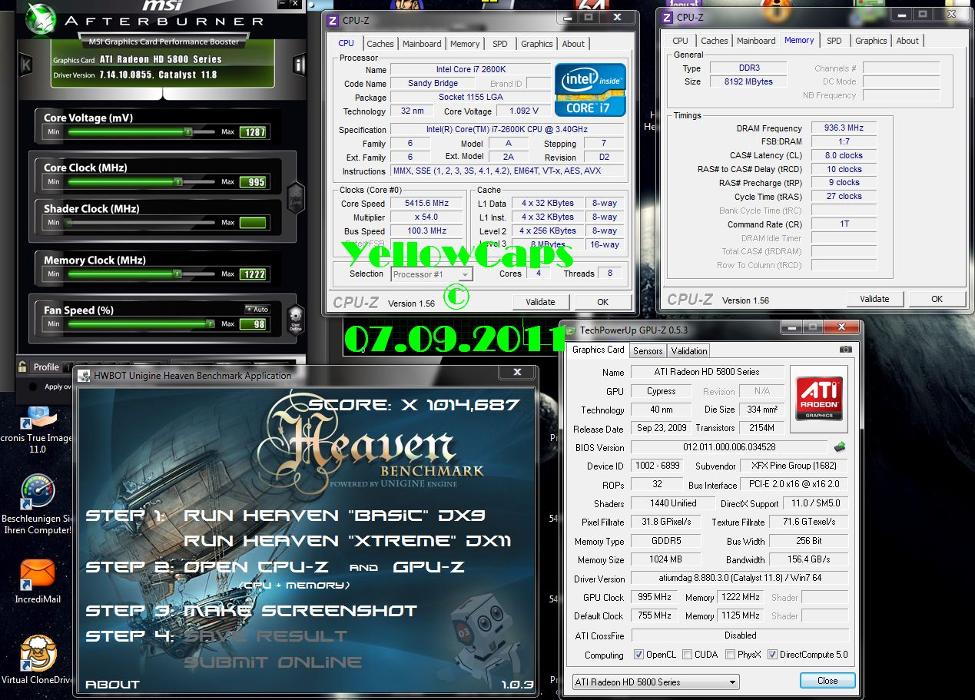The height and width of the screenshot is (700, 975).
Task: Click the GPU-Z BIOS save chip icon
Action: [x=839, y=446]
